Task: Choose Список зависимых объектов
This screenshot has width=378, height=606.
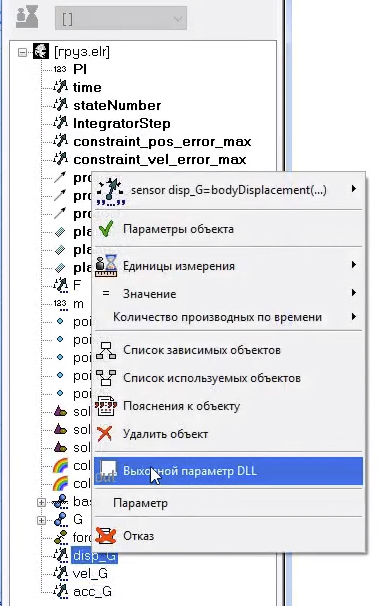Action: click(228, 350)
